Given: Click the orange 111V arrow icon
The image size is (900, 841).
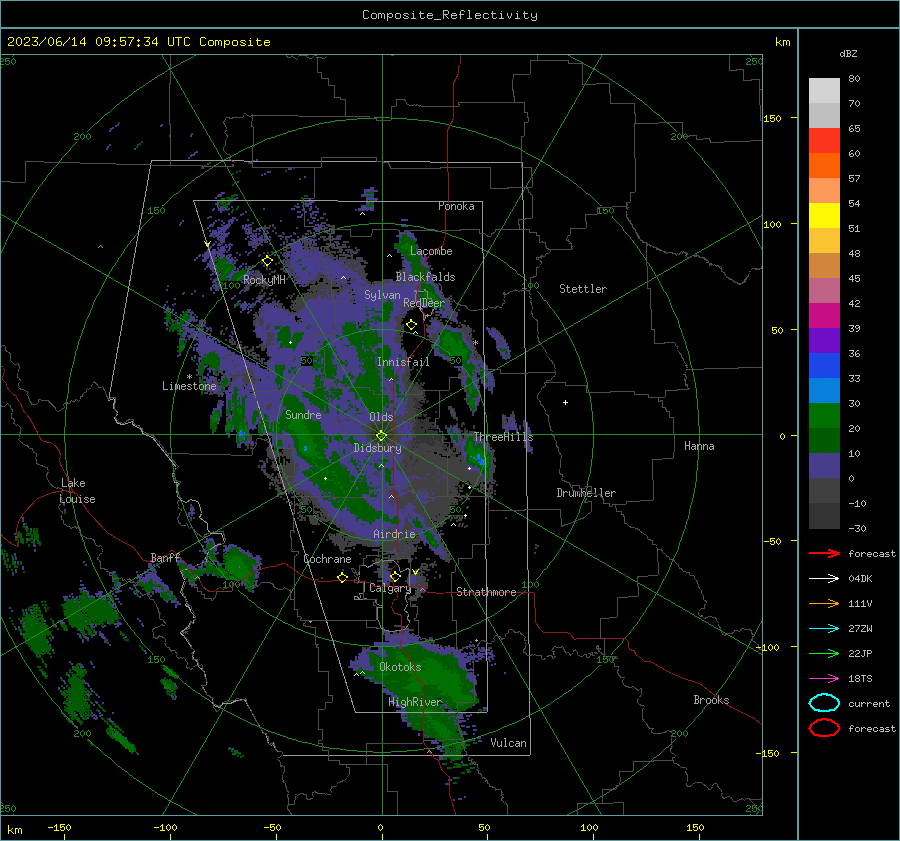Looking at the screenshot, I should [824, 603].
